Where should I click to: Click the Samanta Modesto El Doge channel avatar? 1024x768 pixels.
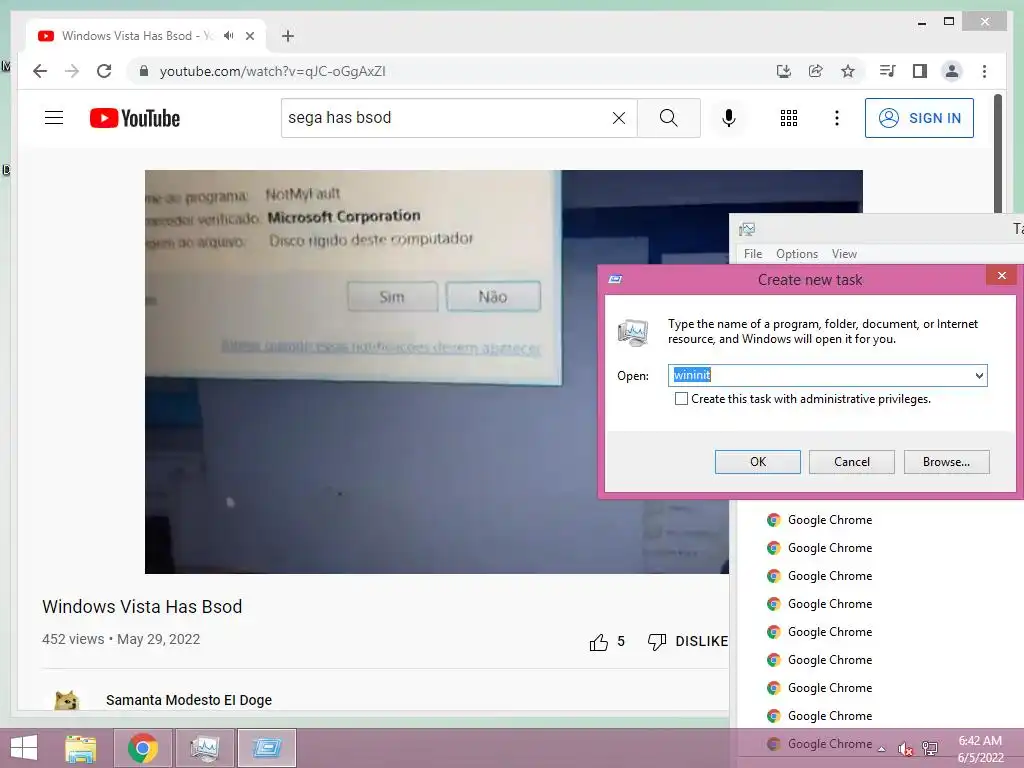pos(66,700)
